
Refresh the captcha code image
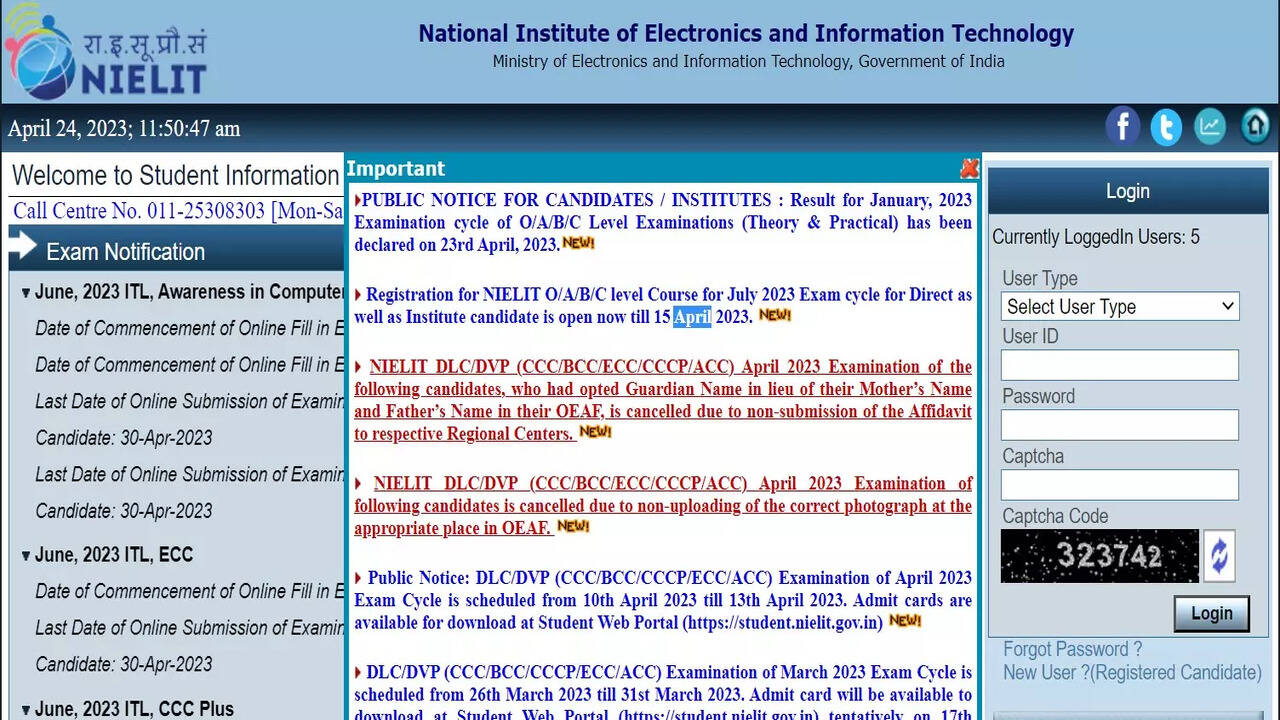coord(1219,556)
